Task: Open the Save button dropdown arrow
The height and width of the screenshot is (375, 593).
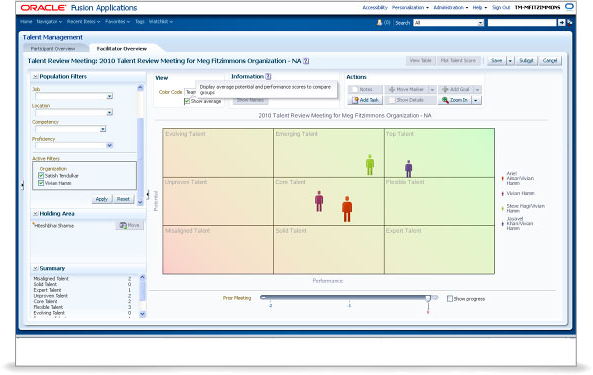Action: coord(510,61)
